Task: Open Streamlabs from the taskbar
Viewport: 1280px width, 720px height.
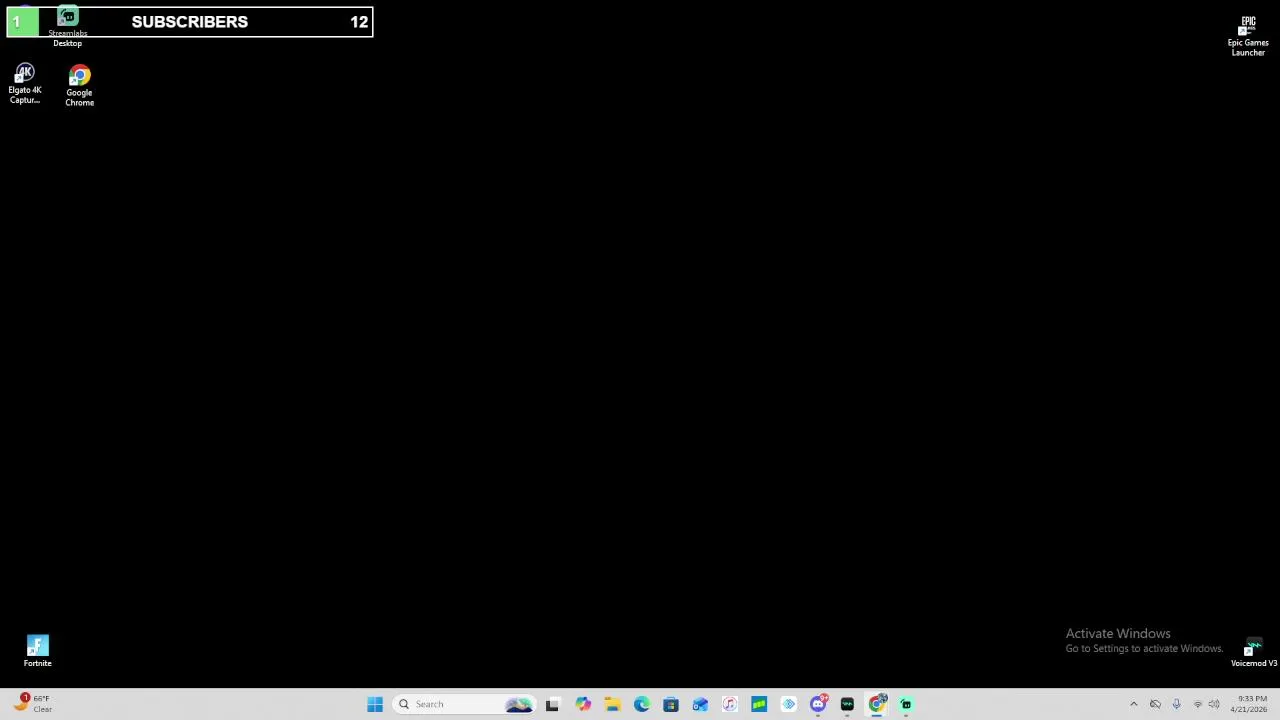Action: click(x=906, y=704)
